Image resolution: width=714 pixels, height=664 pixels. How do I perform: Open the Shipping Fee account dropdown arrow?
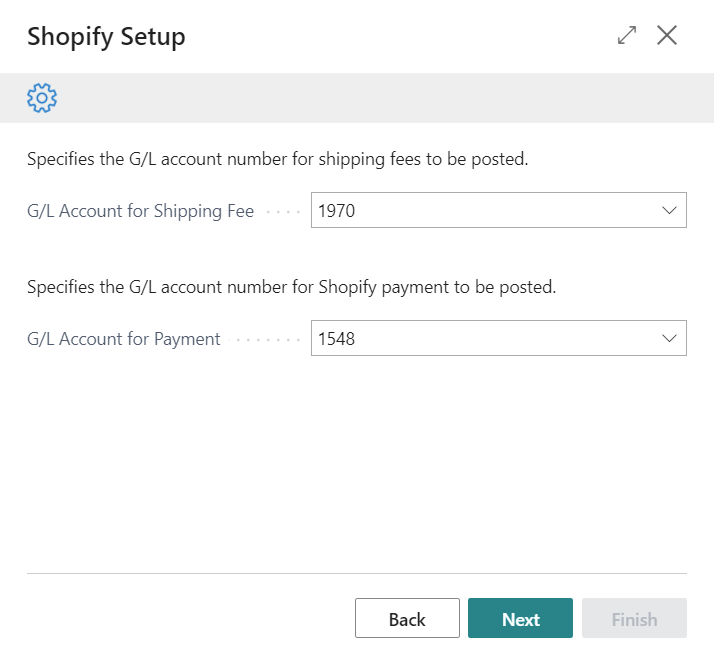669,211
